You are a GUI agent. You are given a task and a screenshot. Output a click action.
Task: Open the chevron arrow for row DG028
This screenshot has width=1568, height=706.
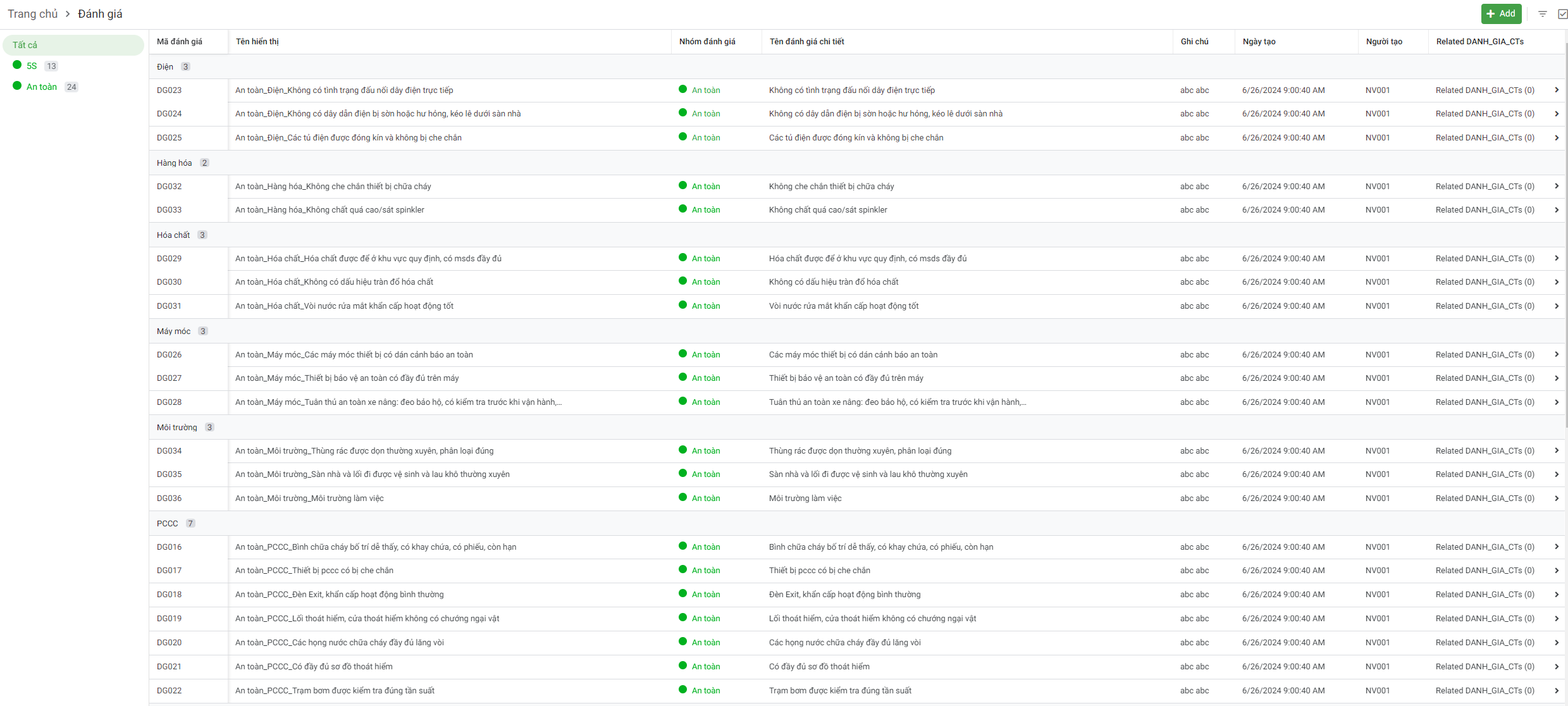(x=1557, y=402)
